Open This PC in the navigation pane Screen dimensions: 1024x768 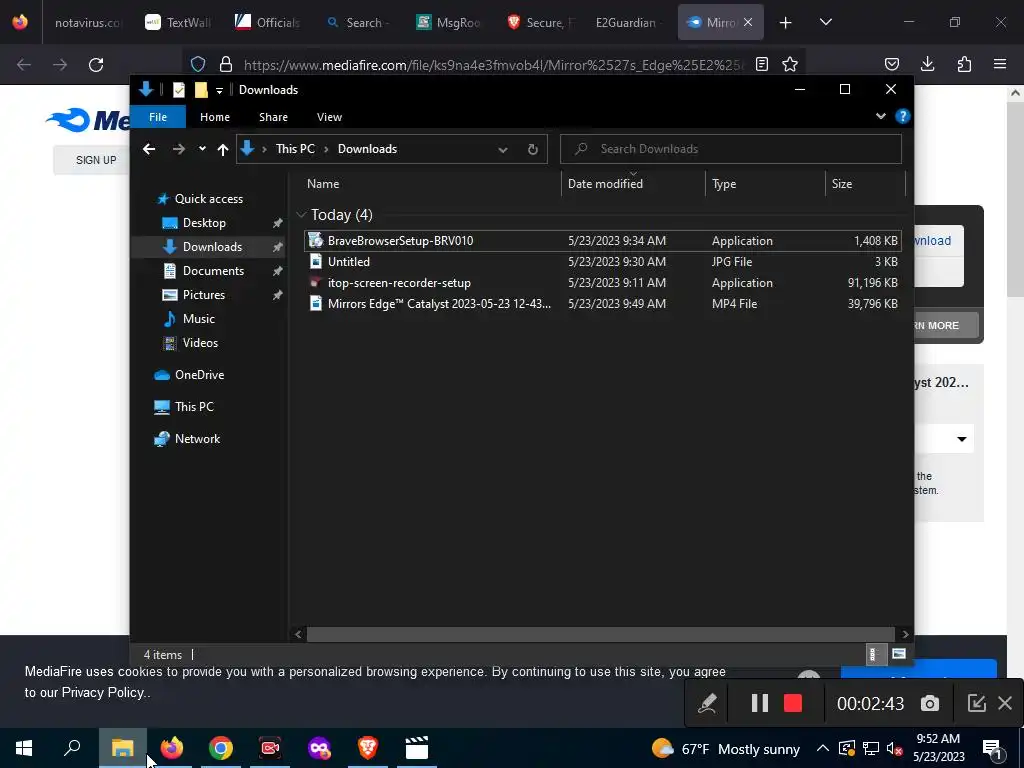[194, 406]
